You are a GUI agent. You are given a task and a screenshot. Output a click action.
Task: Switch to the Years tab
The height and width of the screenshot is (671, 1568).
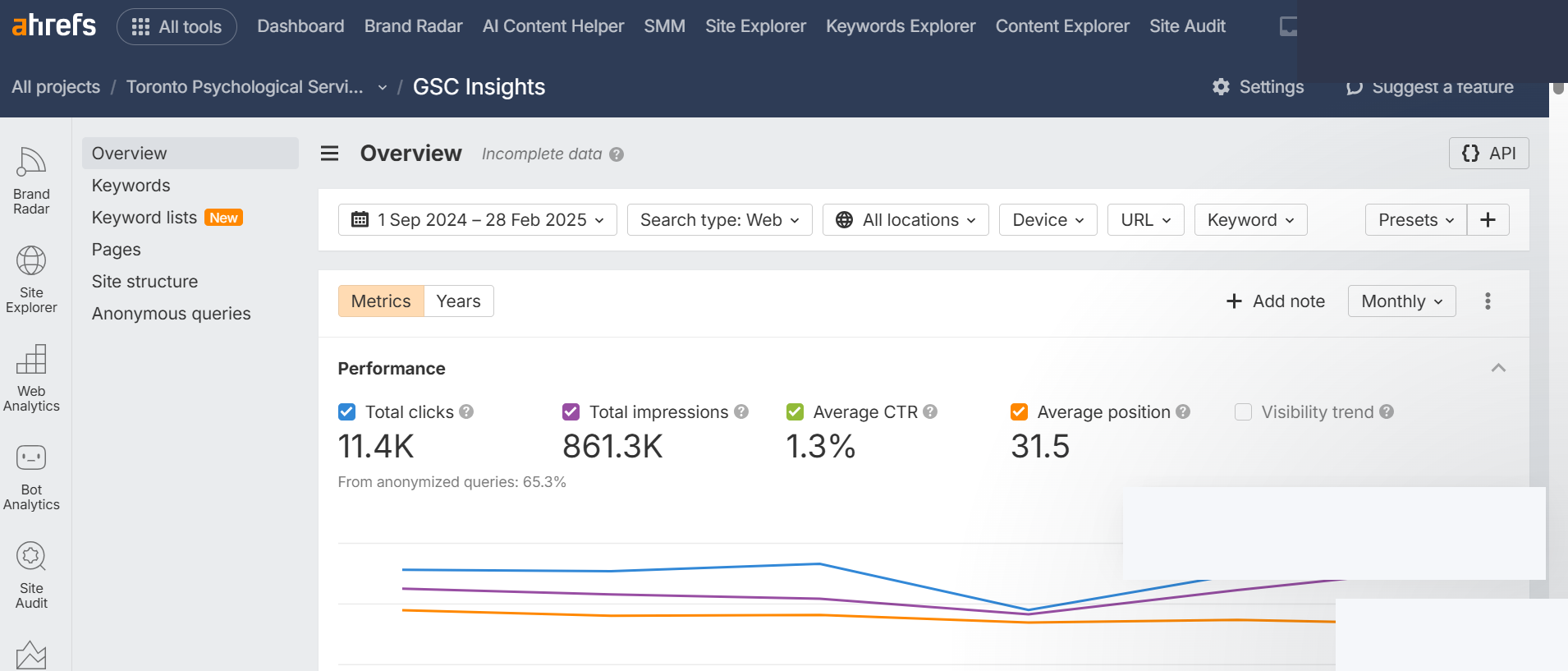(458, 301)
